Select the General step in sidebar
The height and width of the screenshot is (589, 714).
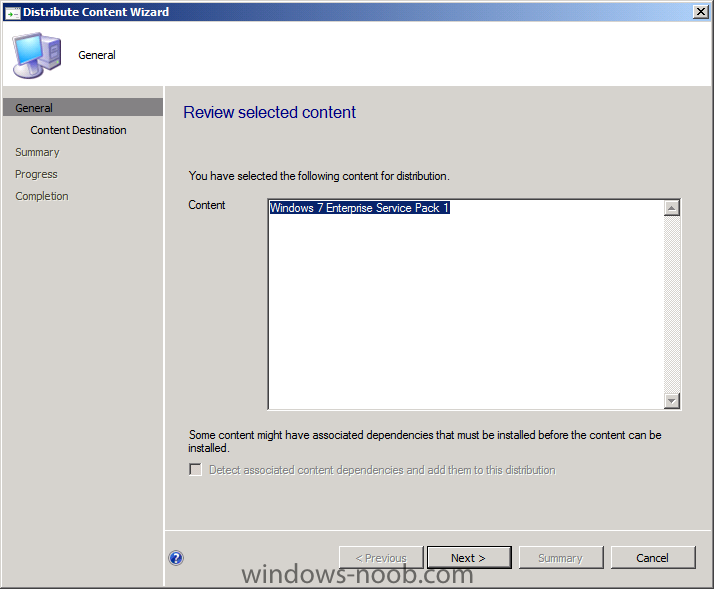click(83, 108)
